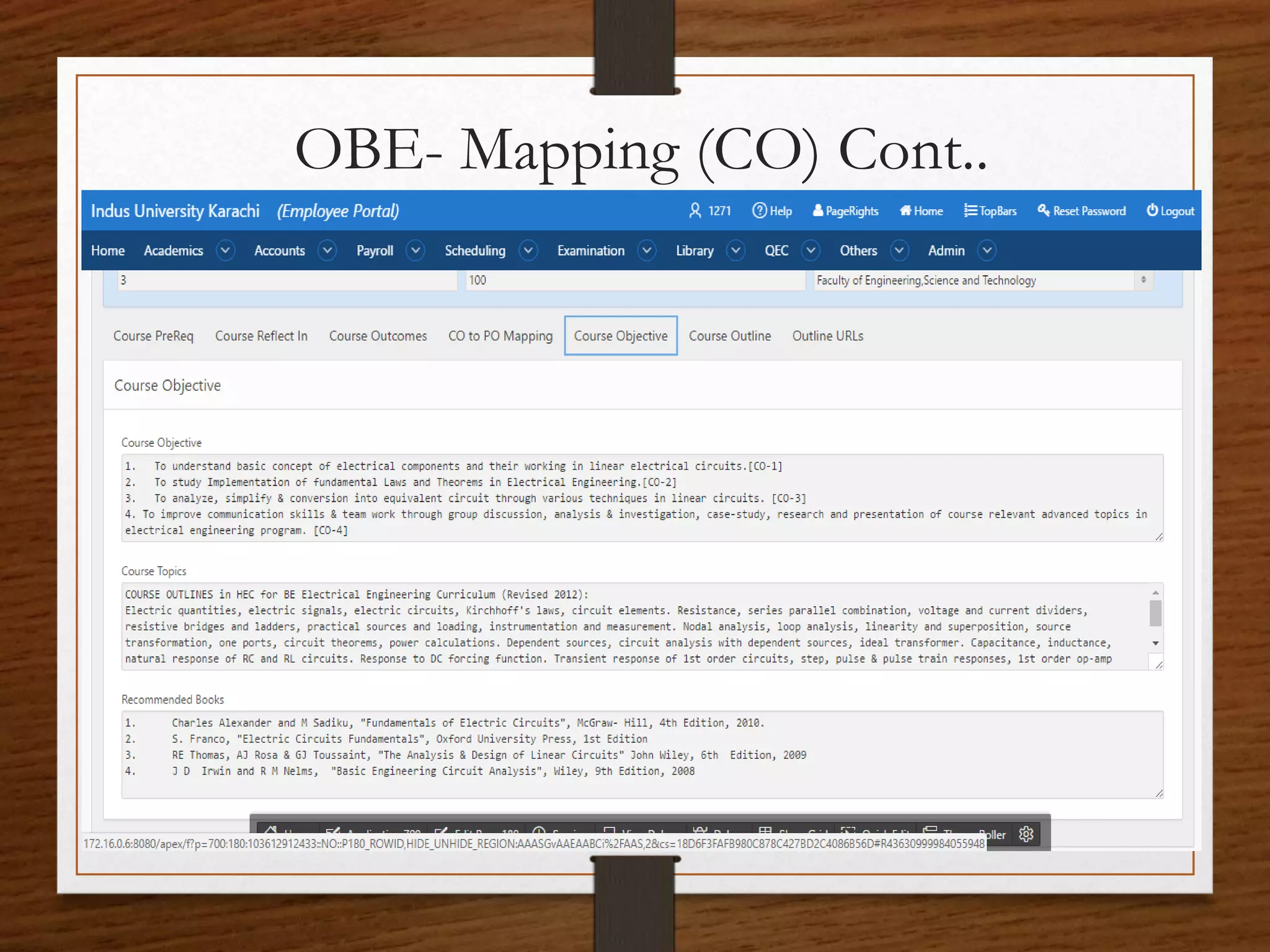Expand the Academics menu chevron

(226, 250)
